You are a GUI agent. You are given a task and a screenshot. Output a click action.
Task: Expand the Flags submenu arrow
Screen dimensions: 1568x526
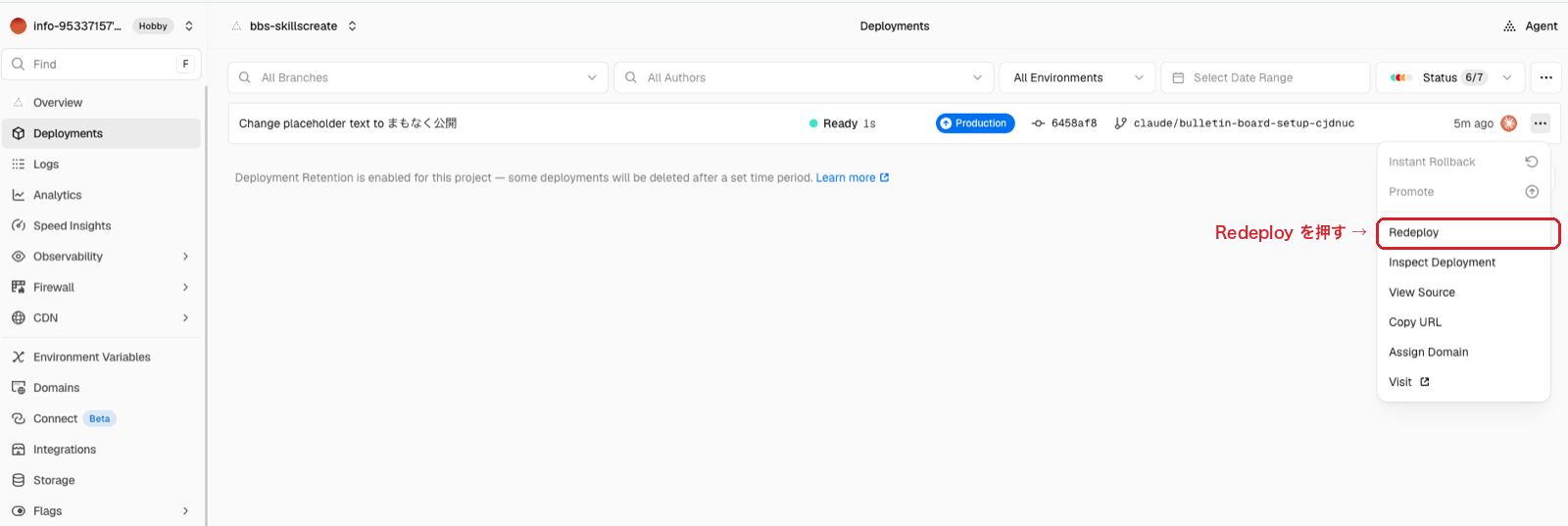(186, 511)
